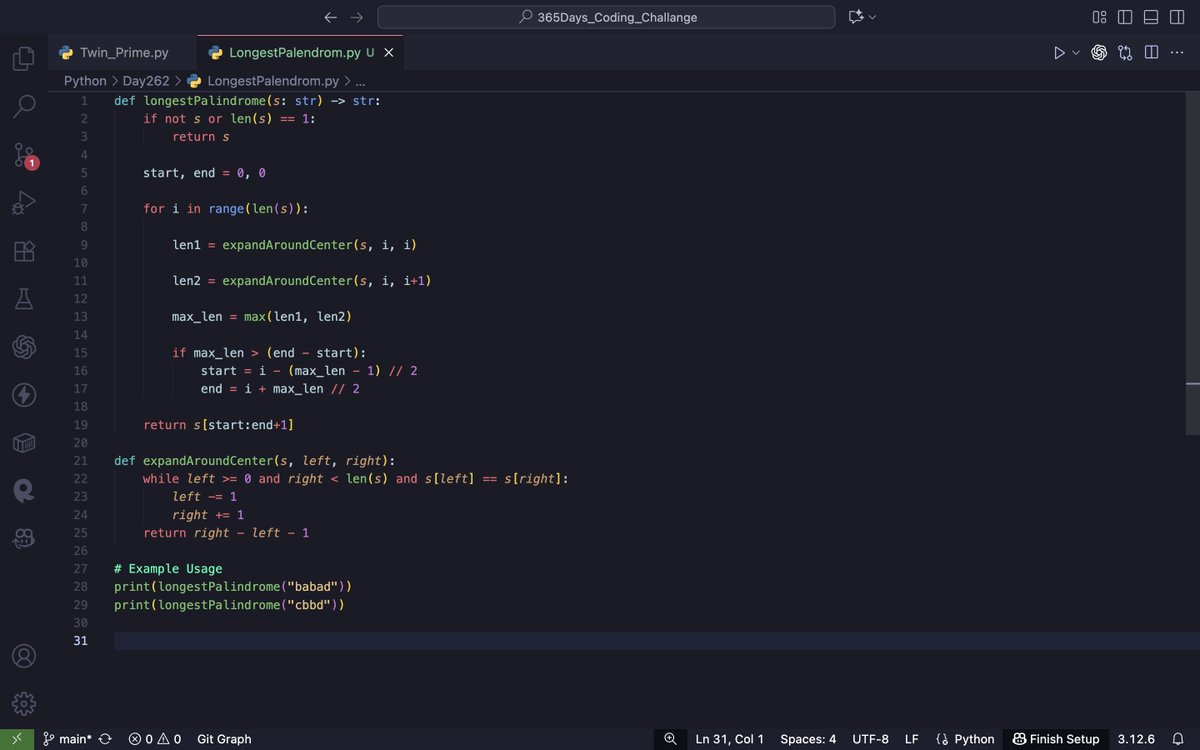
Task: Open the Testing flask view
Action: click(24, 299)
